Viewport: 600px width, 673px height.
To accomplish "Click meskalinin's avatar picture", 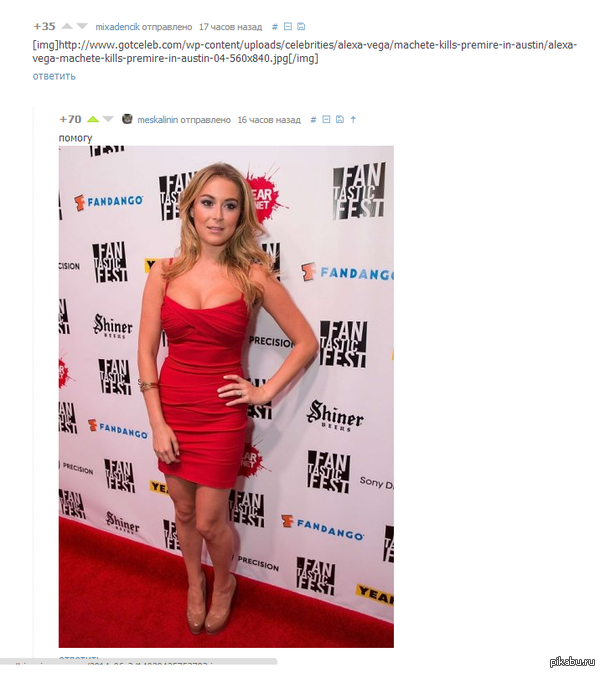I will 127,119.
